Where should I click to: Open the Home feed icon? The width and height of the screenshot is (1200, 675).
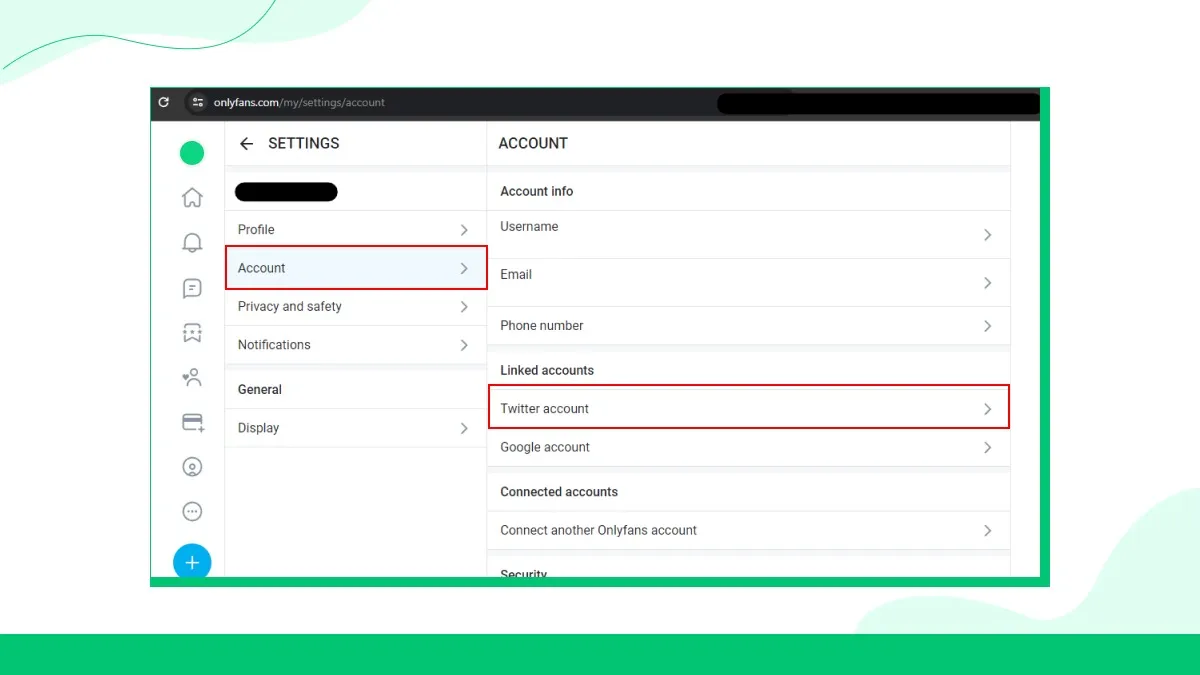(192, 198)
